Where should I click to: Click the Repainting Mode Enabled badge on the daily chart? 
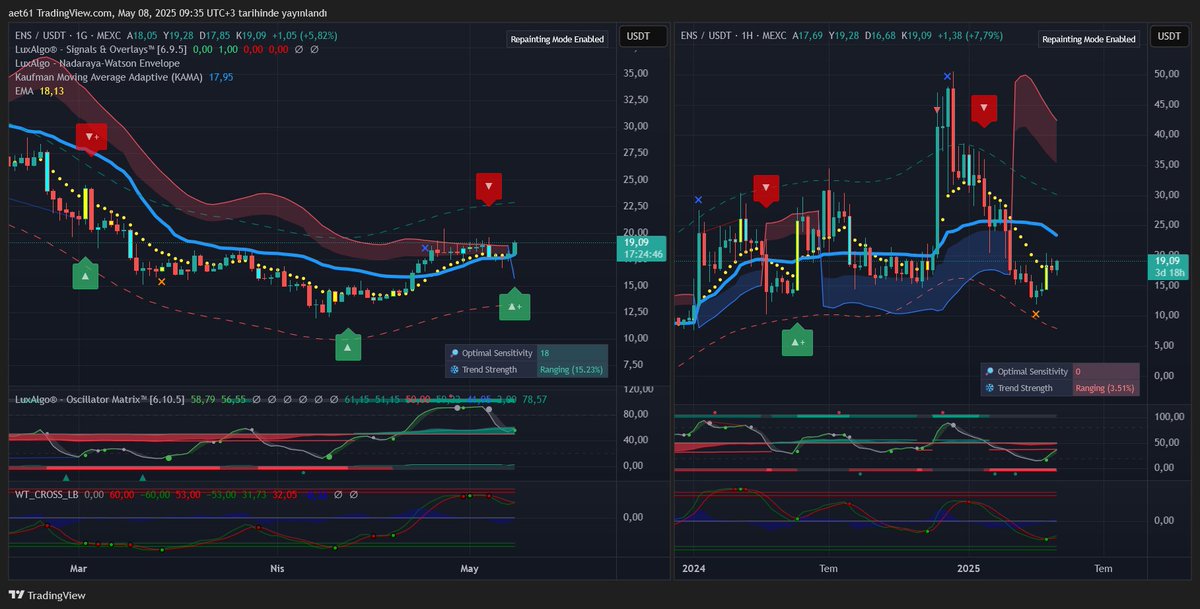(557, 39)
